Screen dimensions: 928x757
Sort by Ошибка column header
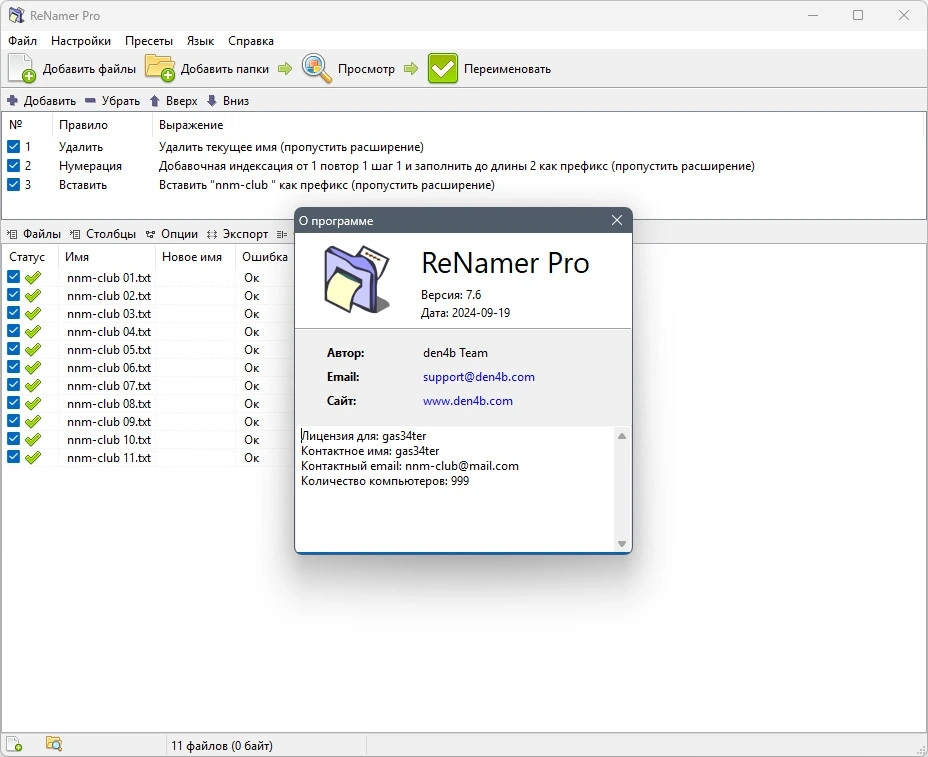pos(265,257)
